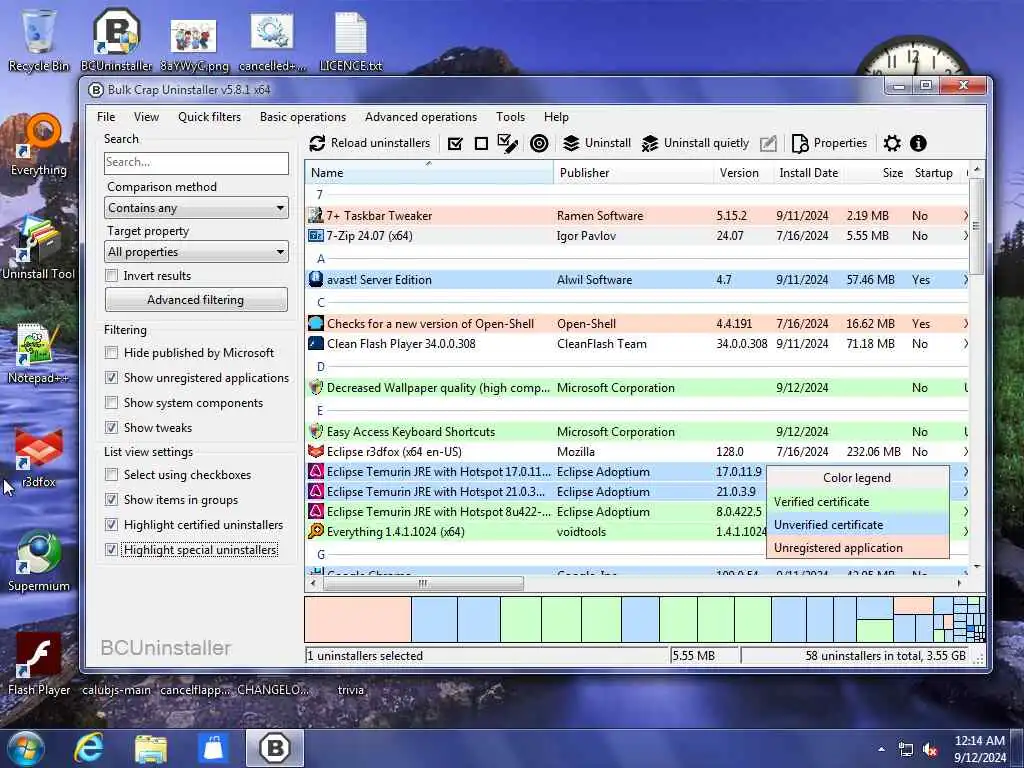Click the Advanced filtering button

point(196,300)
